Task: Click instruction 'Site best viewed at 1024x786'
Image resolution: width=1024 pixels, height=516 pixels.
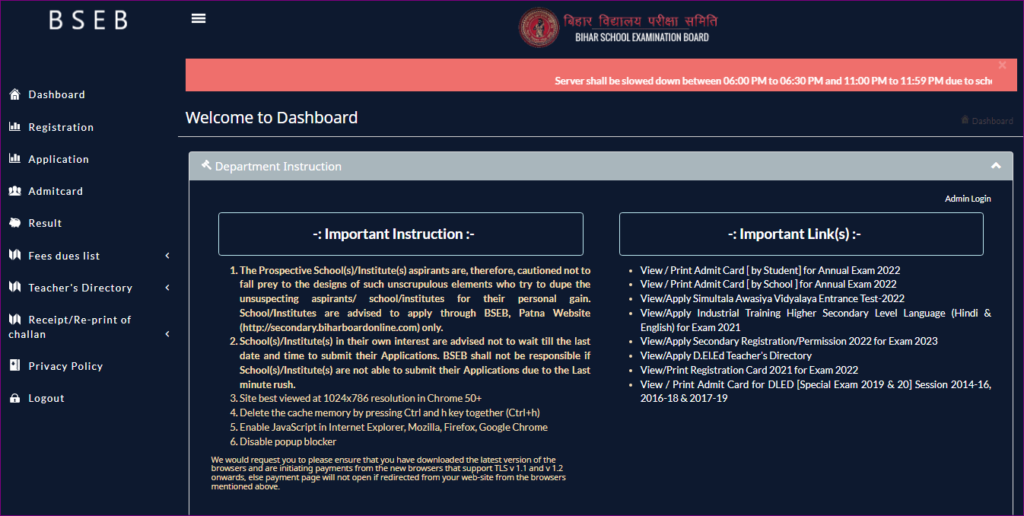Action: (360, 398)
